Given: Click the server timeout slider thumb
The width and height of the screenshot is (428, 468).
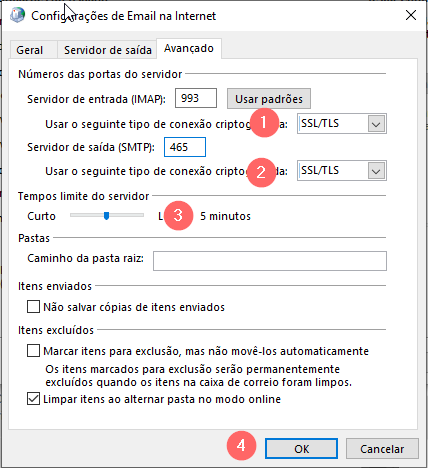Looking at the screenshot, I should tap(106, 216).
